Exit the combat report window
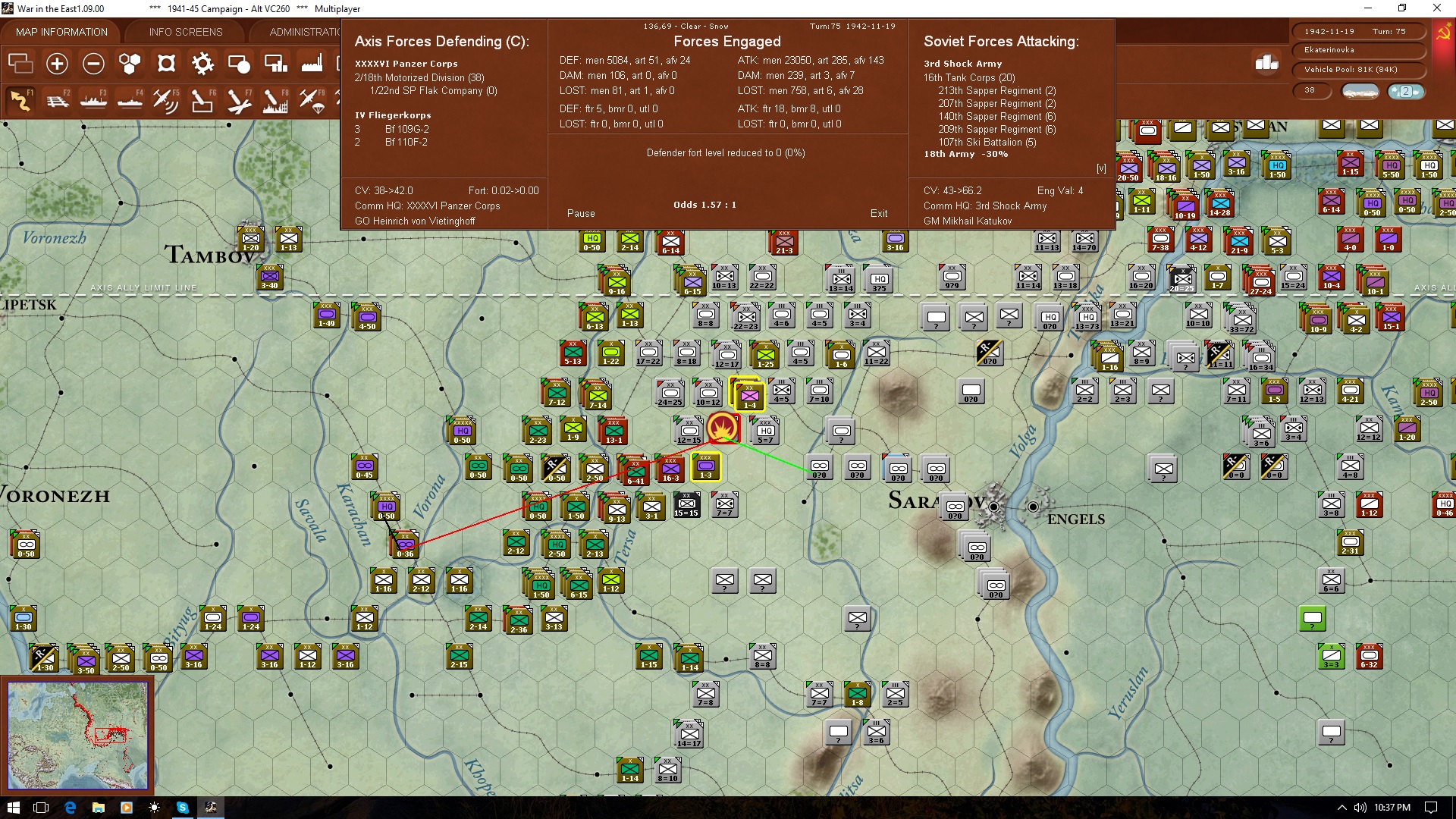 [879, 213]
